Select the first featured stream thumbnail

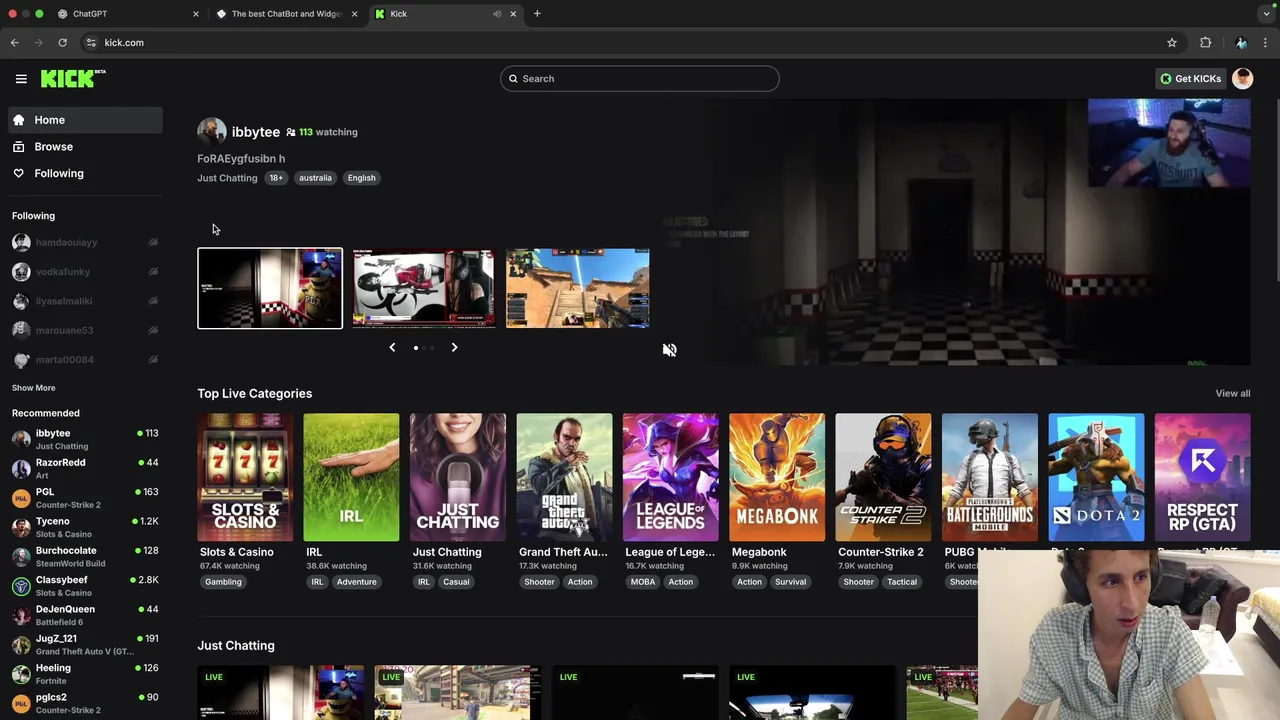[x=270, y=288]
